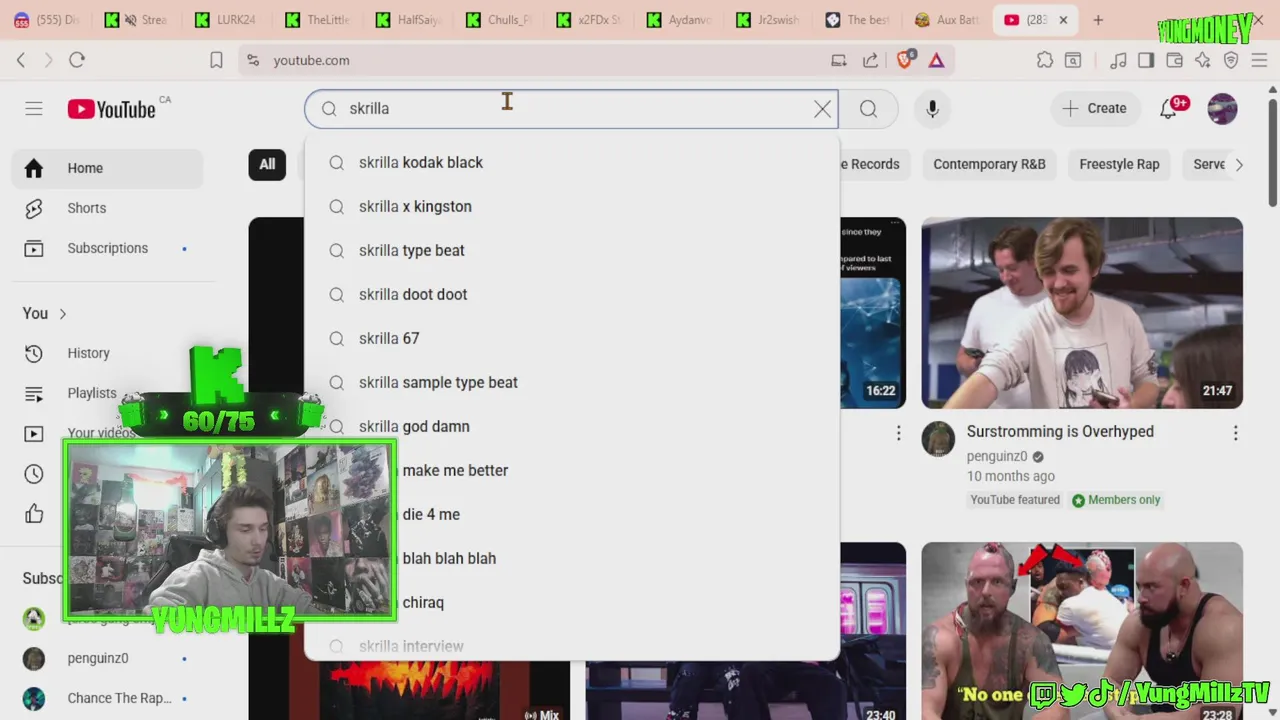
Task: Click into the search field containing skrilla
Action: pyautogui.click(x=570, y=108)
